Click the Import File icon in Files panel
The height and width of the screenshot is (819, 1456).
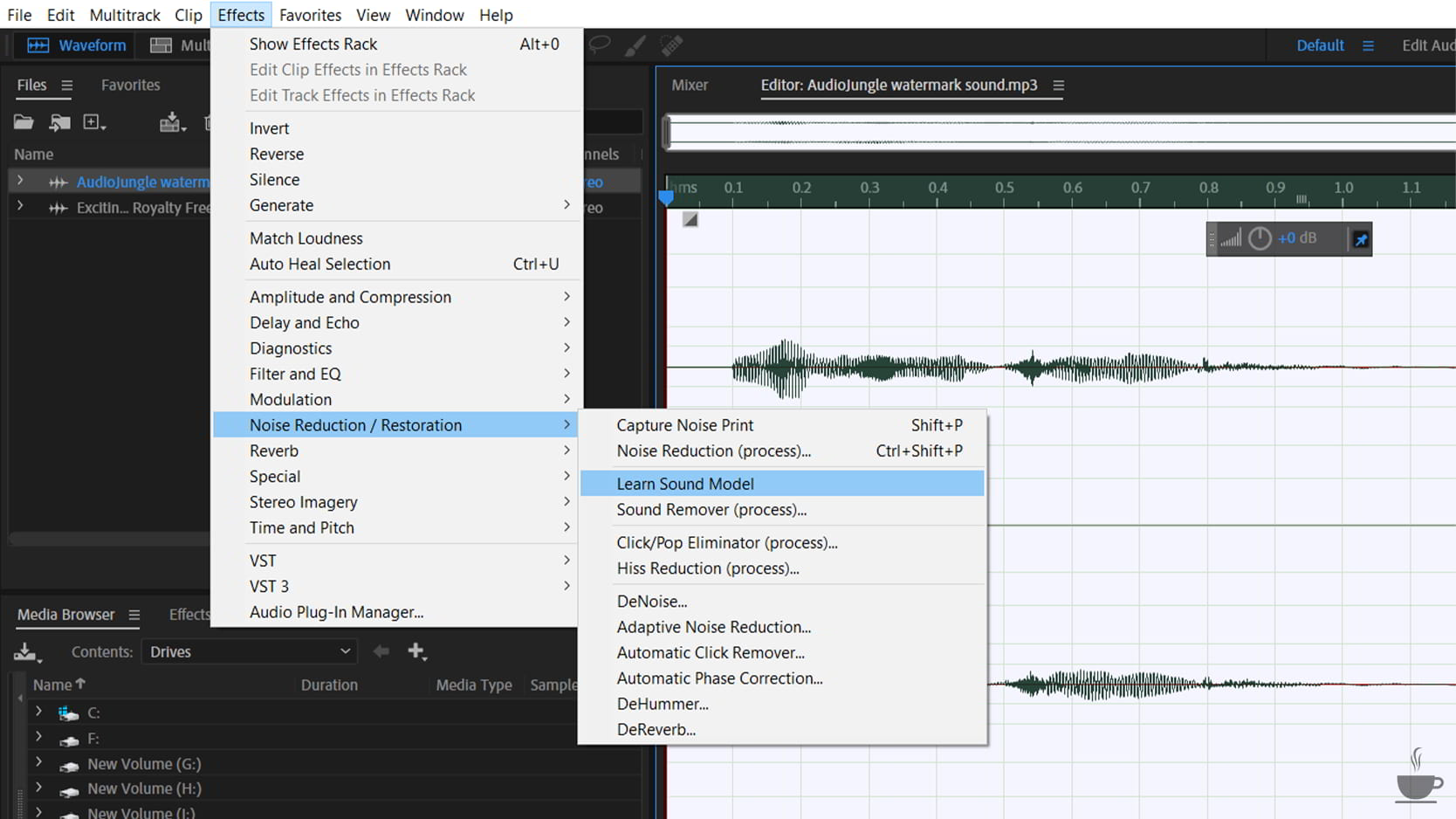[59, 122]
